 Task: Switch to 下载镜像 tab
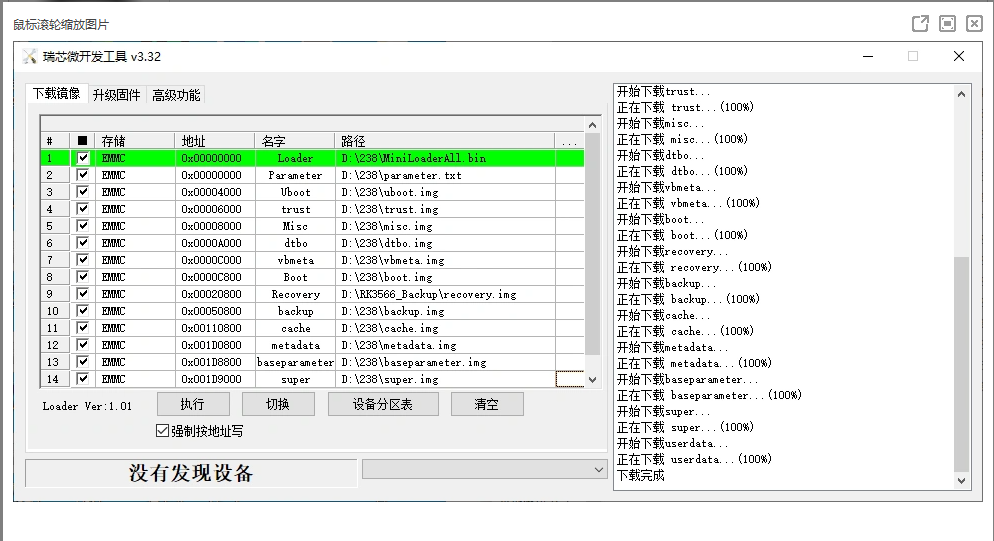tap(56, 94)
